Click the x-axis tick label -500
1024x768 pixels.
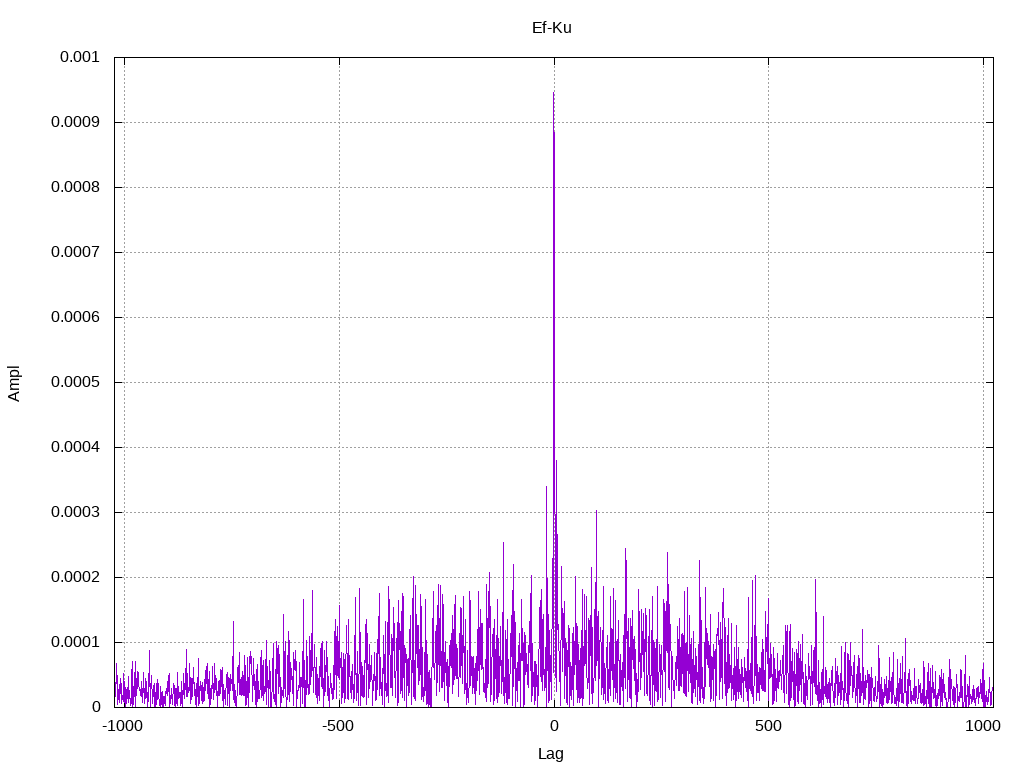tap(338, 726)
